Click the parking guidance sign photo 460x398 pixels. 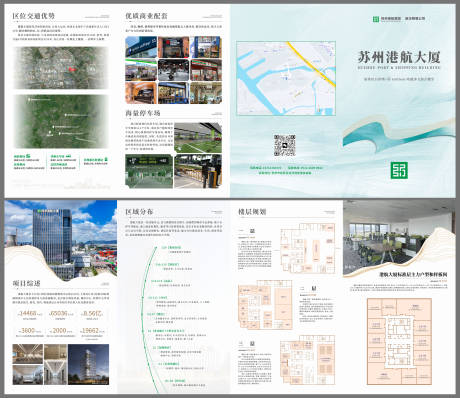tap(149, 171)
